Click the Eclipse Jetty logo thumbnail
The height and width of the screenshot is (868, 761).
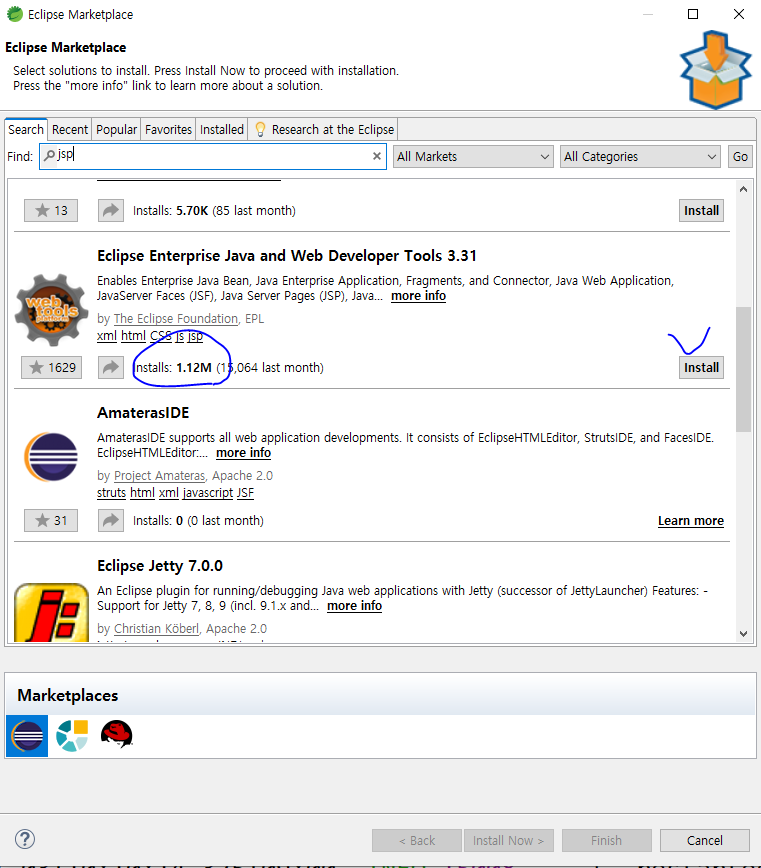pyautogui.click(x=51, y=612)
